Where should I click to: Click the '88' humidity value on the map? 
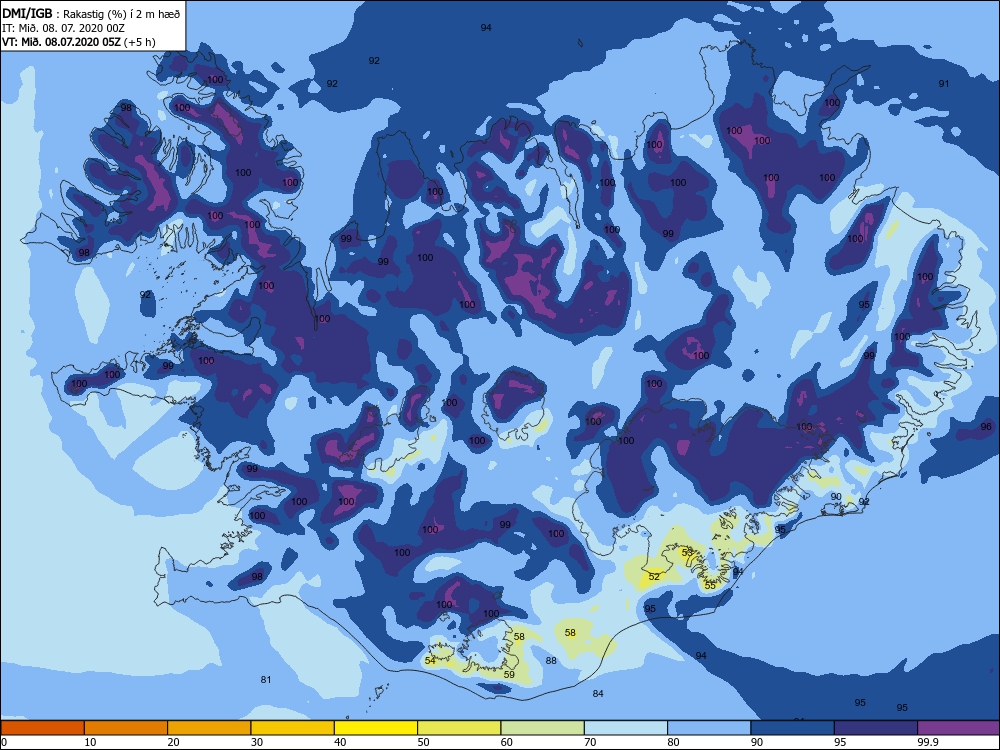(551, 661)
